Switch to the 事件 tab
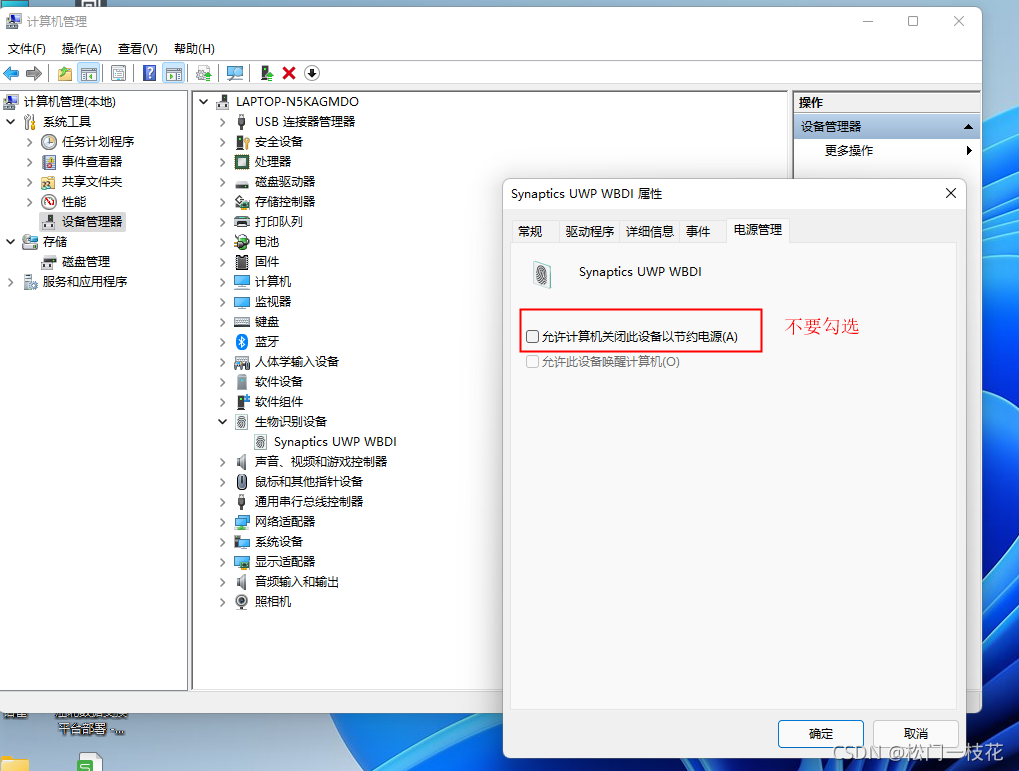The width and height of the screenshot is (1019, 771). [x=703, y=231]
